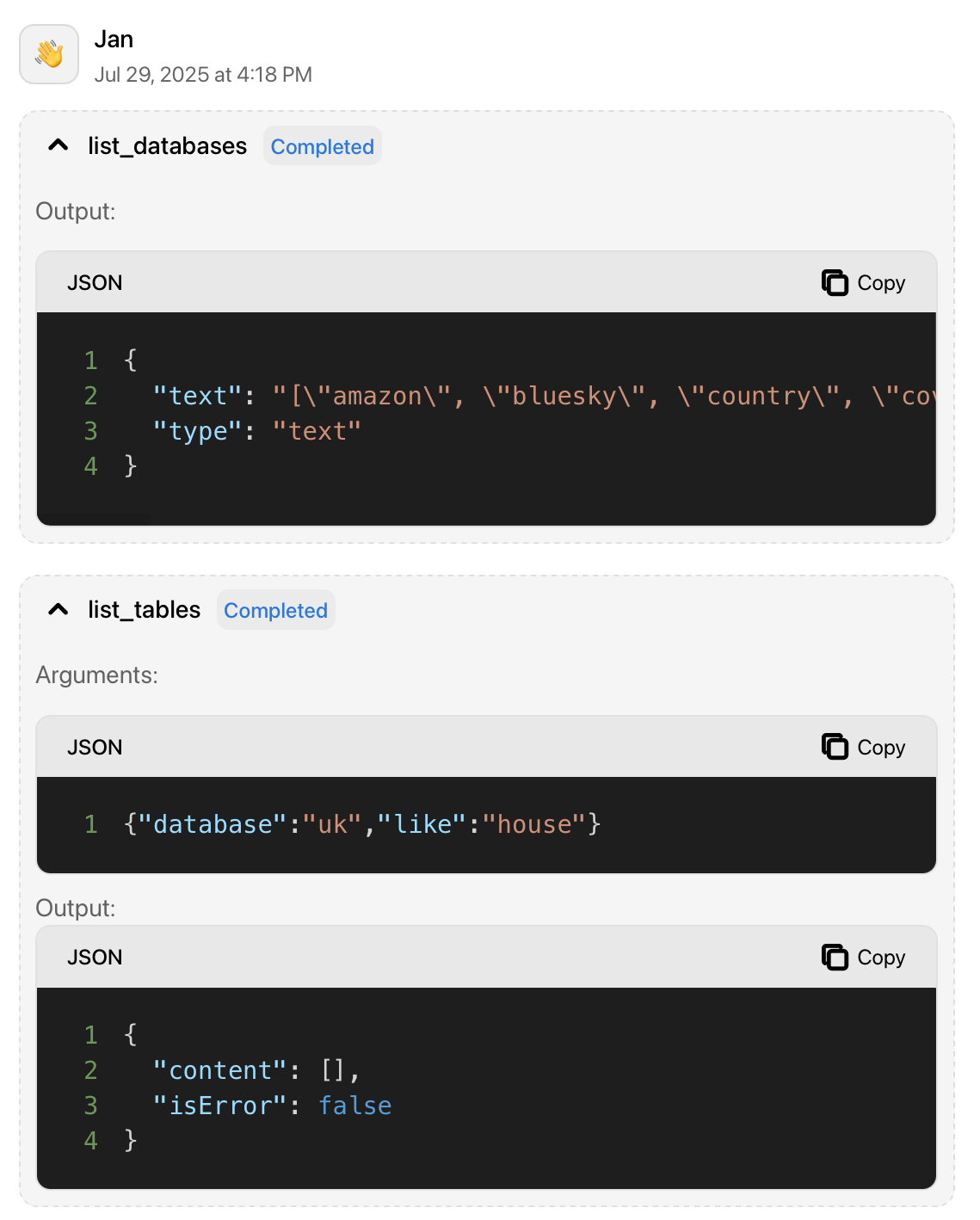Select the list_tables tool name
Image resolution: width=980 pixels, height=1220 pixels.
pos(142,610)
